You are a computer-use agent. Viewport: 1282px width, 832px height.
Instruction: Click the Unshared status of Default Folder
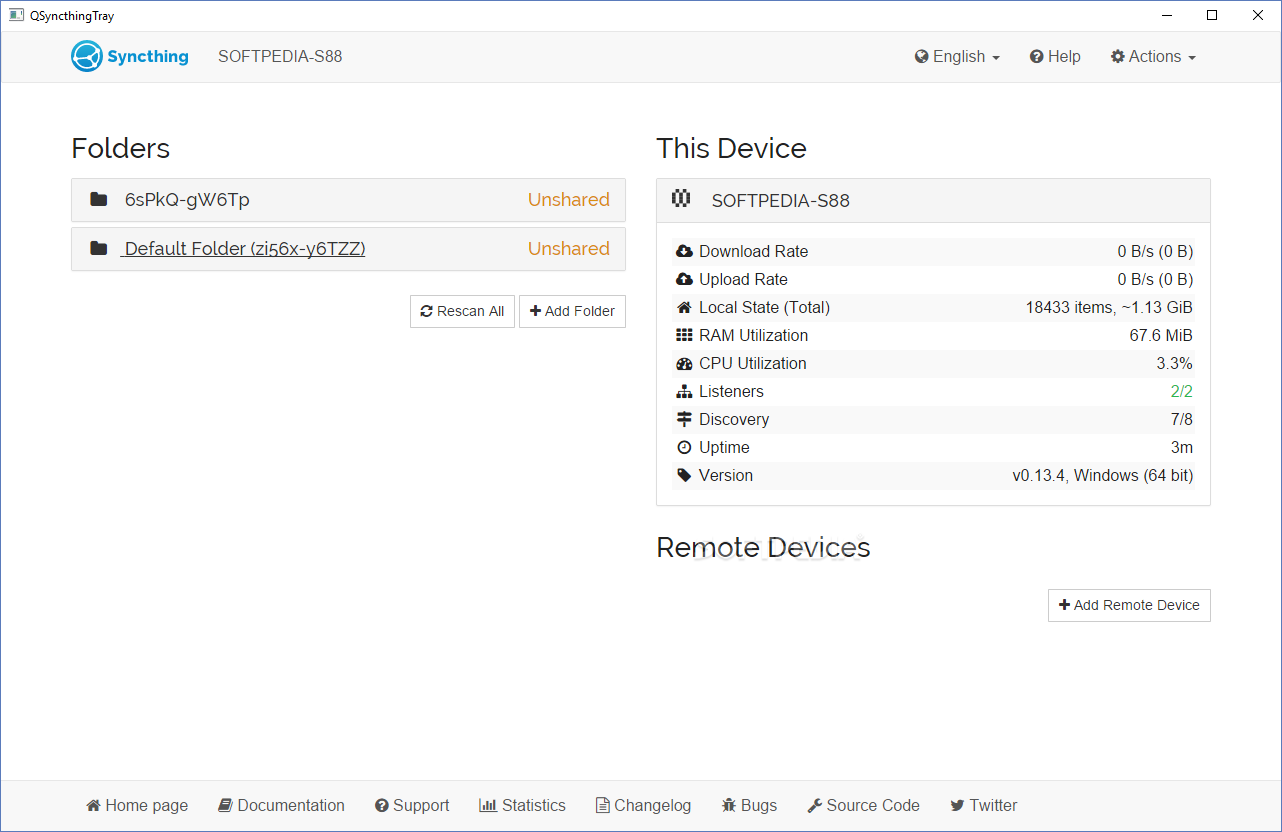[x=568, y=248]
